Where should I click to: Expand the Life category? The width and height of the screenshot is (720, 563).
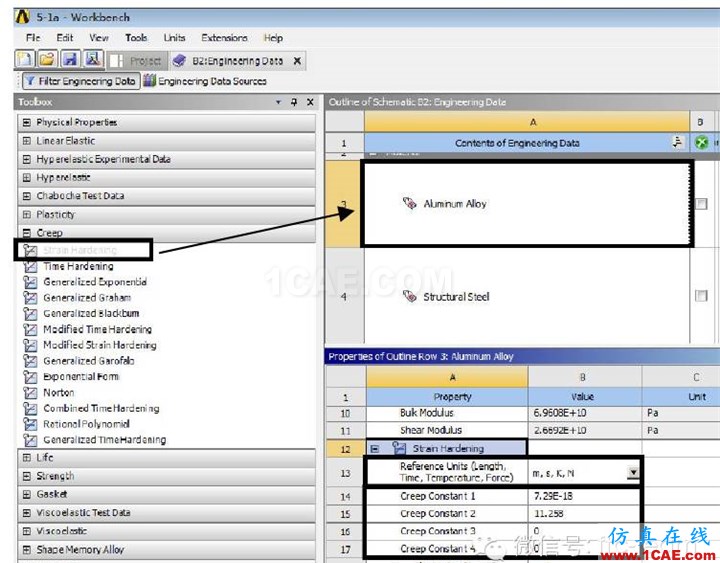pyautogui.click(x=27, y=457)
